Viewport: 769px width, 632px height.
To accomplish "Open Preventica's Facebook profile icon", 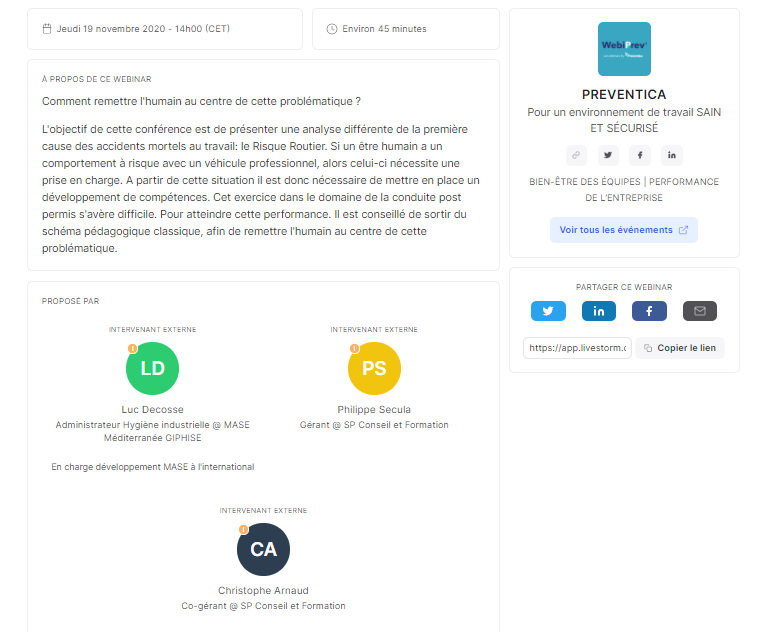I will (640, 155).
